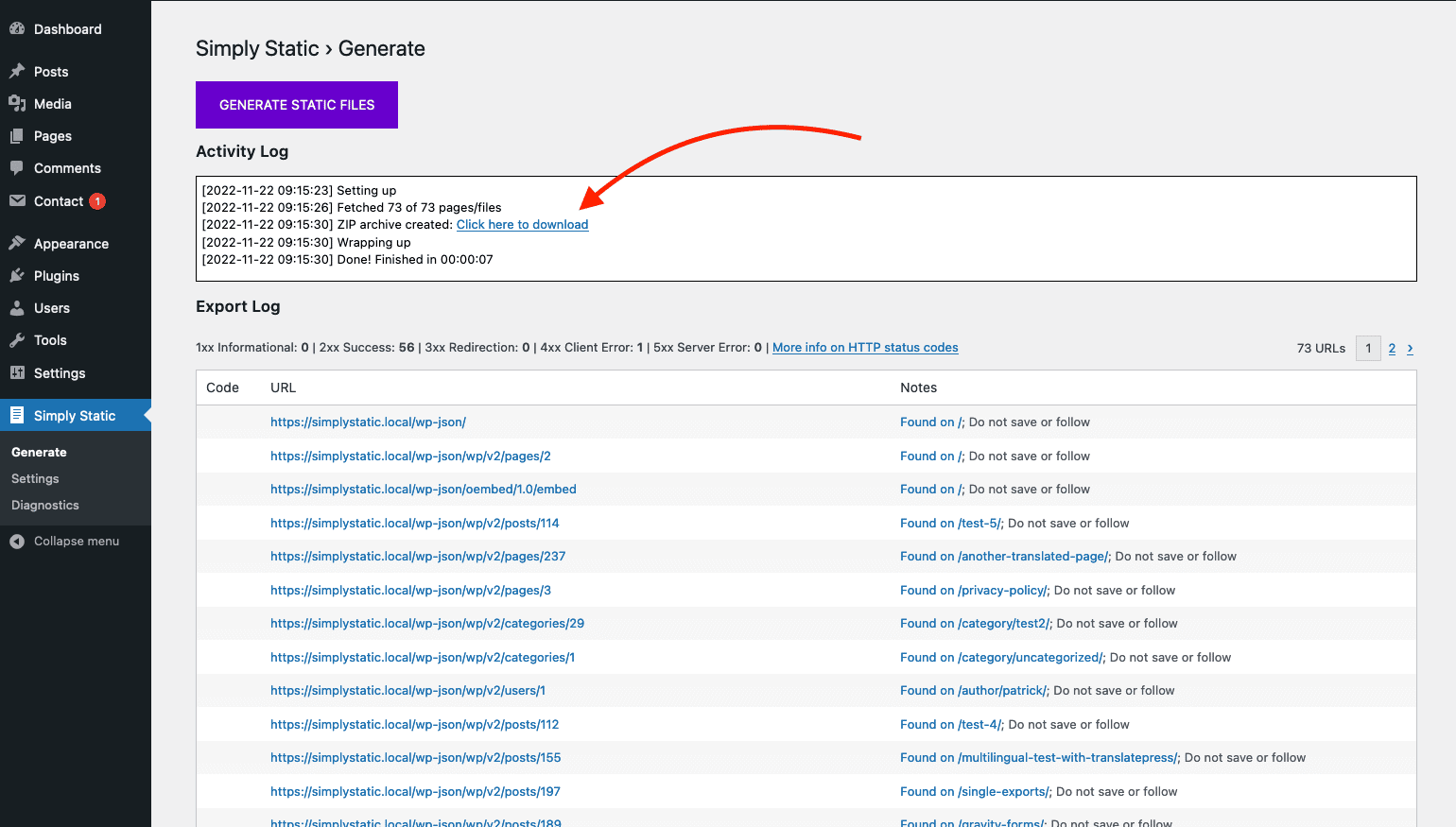Open the wp/v2/posts/112 URL link
1456x827 pixels.
tap(415, 725)
